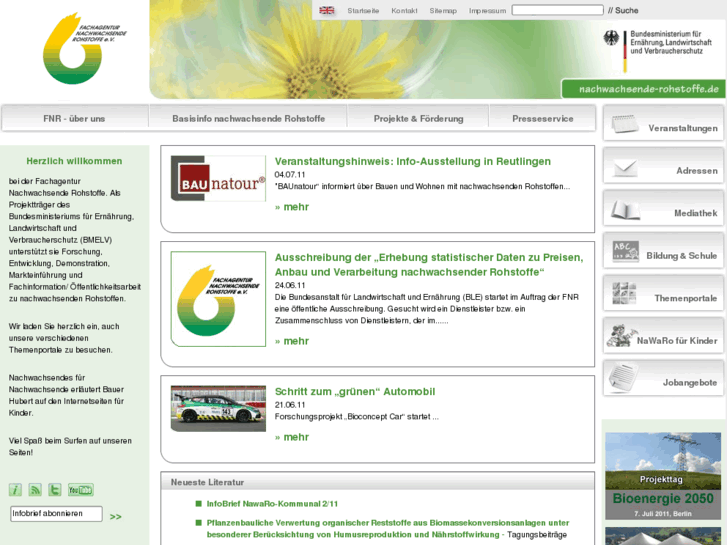
Task: Open the BAUnatour logo thumbnail
Action: coord(218,178)
